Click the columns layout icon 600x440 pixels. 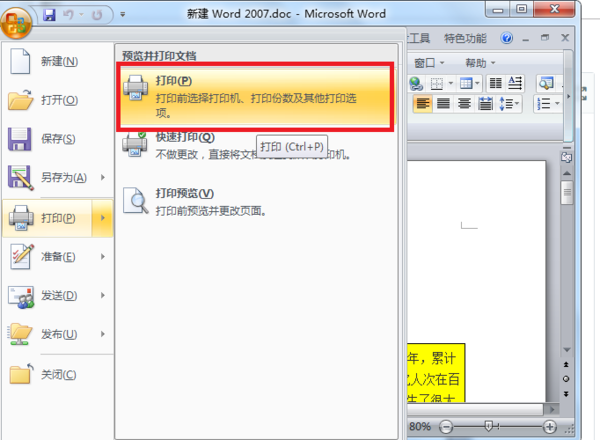(x=496, y=83)
